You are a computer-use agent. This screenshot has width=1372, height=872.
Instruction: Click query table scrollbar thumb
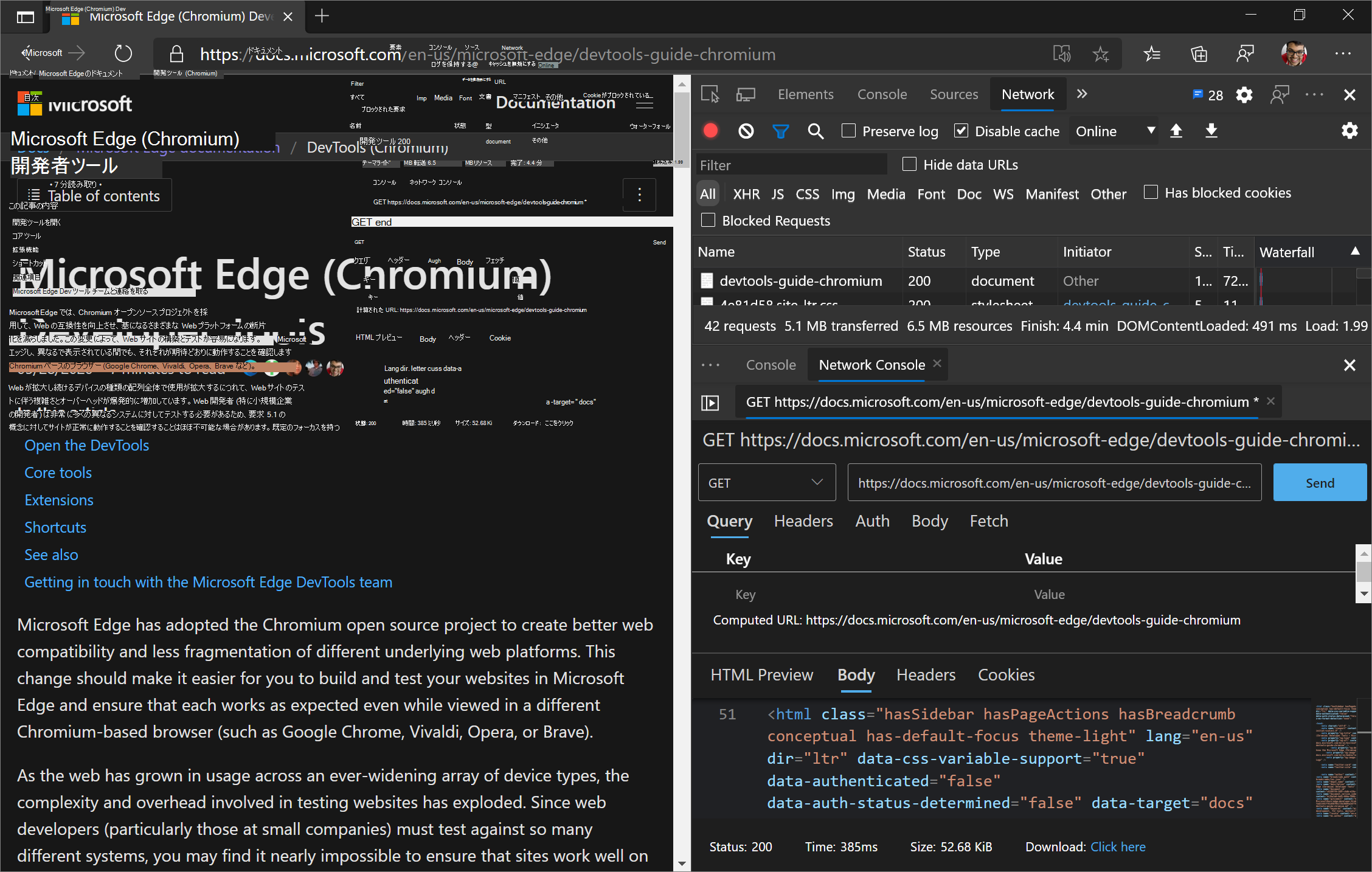[x=1363, y=572]
